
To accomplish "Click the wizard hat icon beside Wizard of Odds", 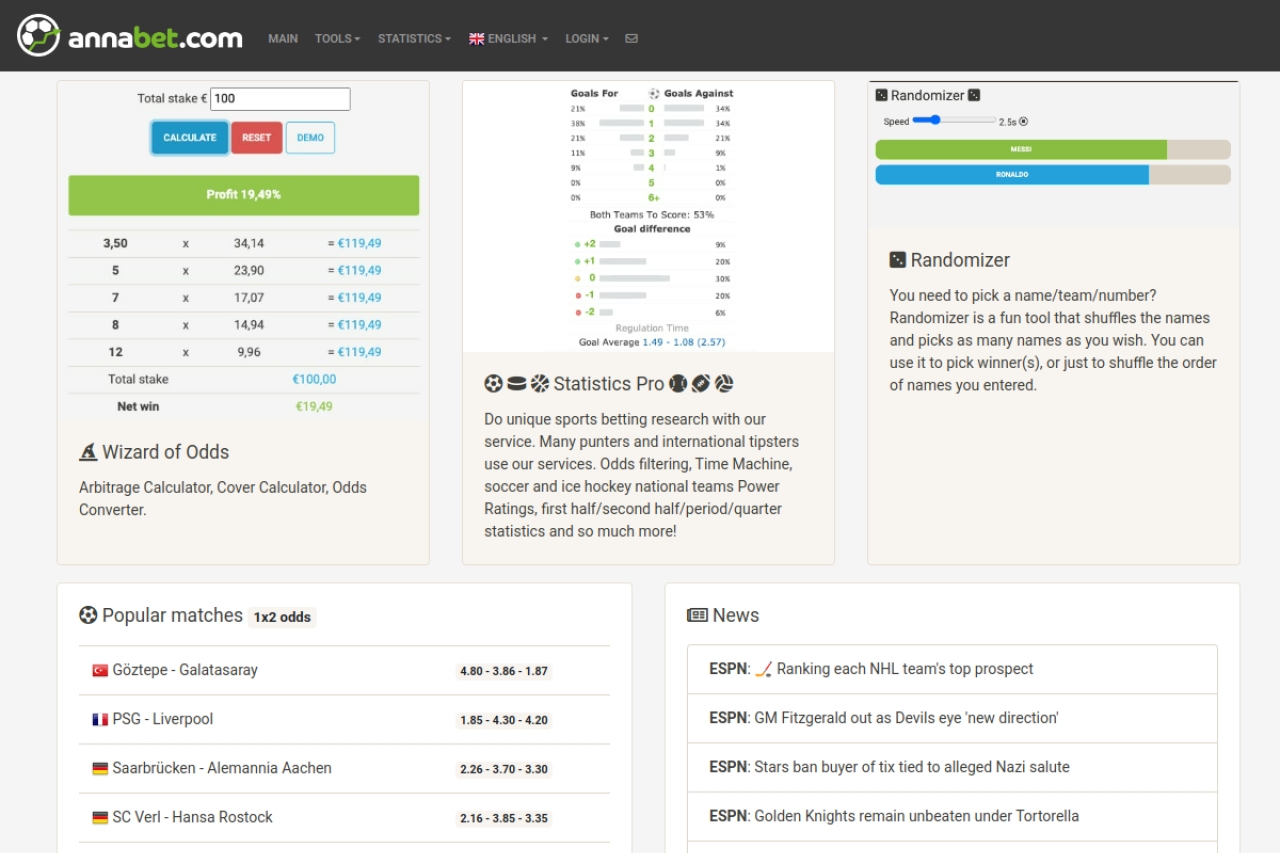I will pos(88,452).
